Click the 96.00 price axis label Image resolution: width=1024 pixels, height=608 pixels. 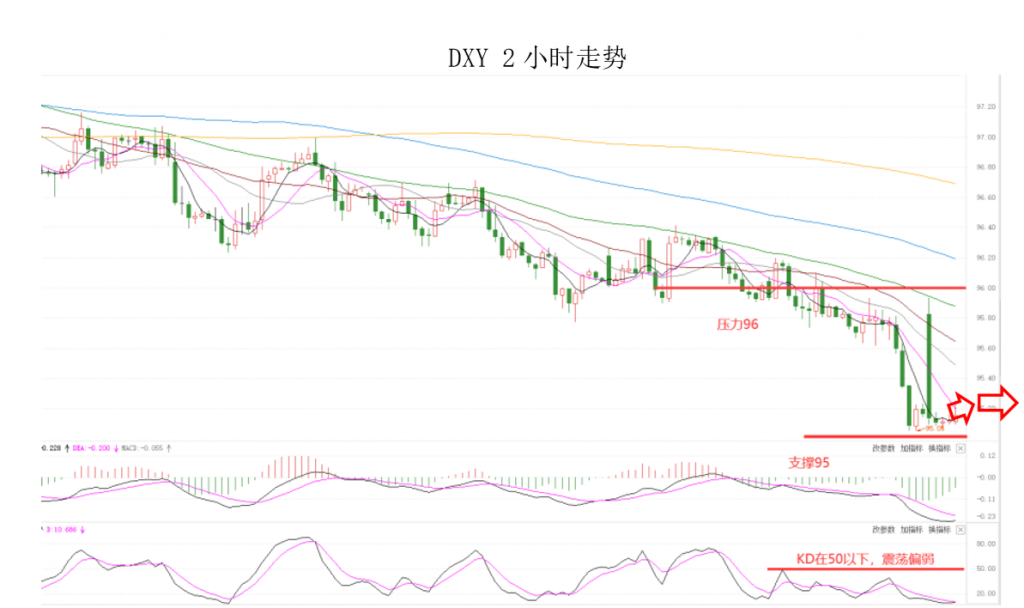(x=985, y=288)
